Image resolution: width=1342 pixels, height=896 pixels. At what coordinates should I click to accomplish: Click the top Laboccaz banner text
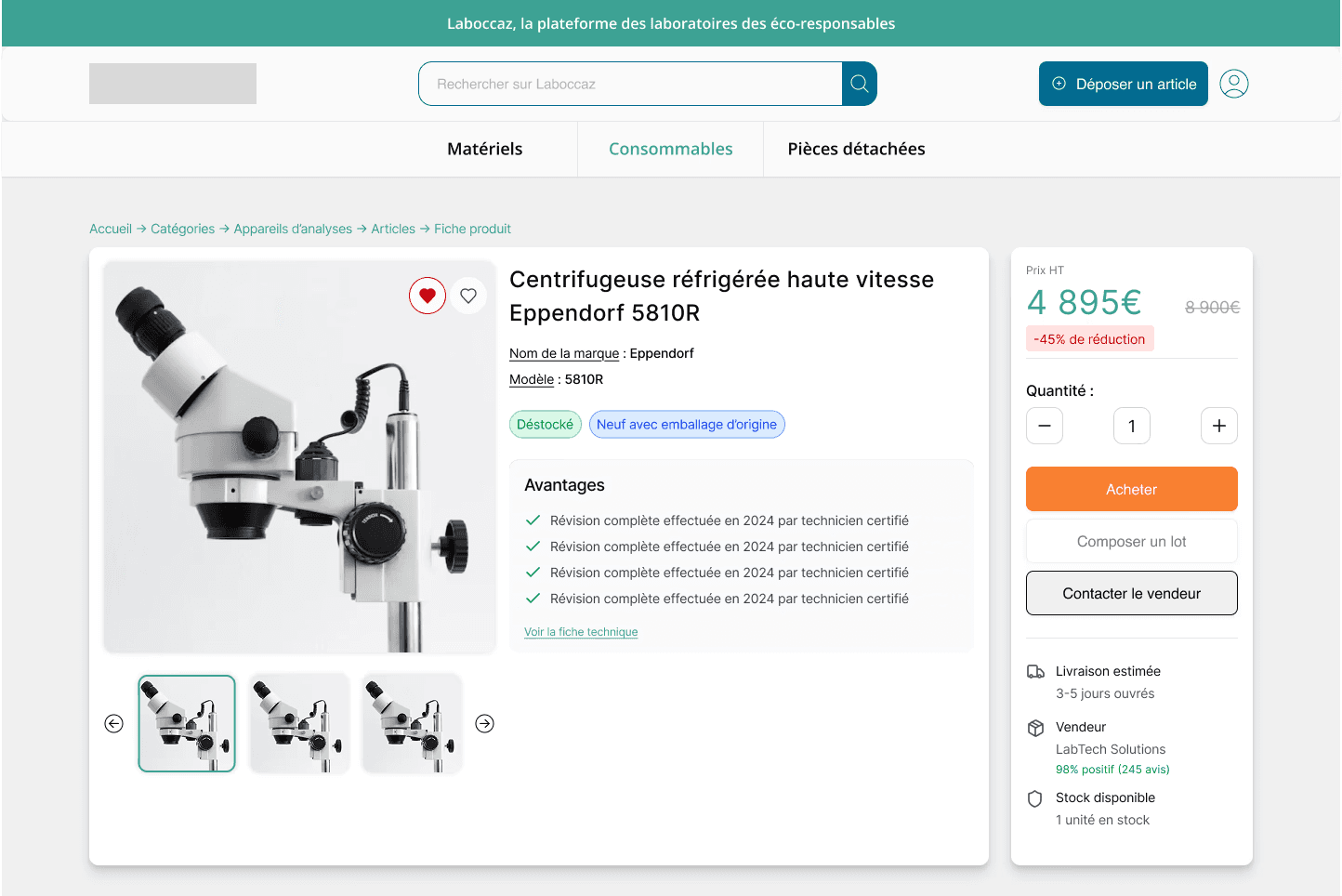pos(671,23)
